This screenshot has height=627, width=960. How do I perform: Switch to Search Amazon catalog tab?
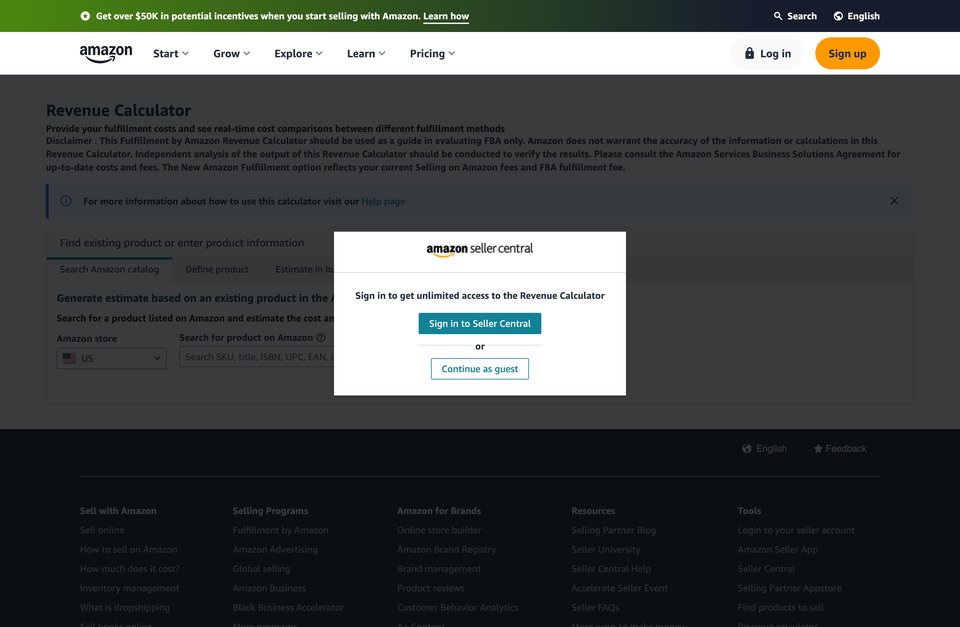click(109, 269)
